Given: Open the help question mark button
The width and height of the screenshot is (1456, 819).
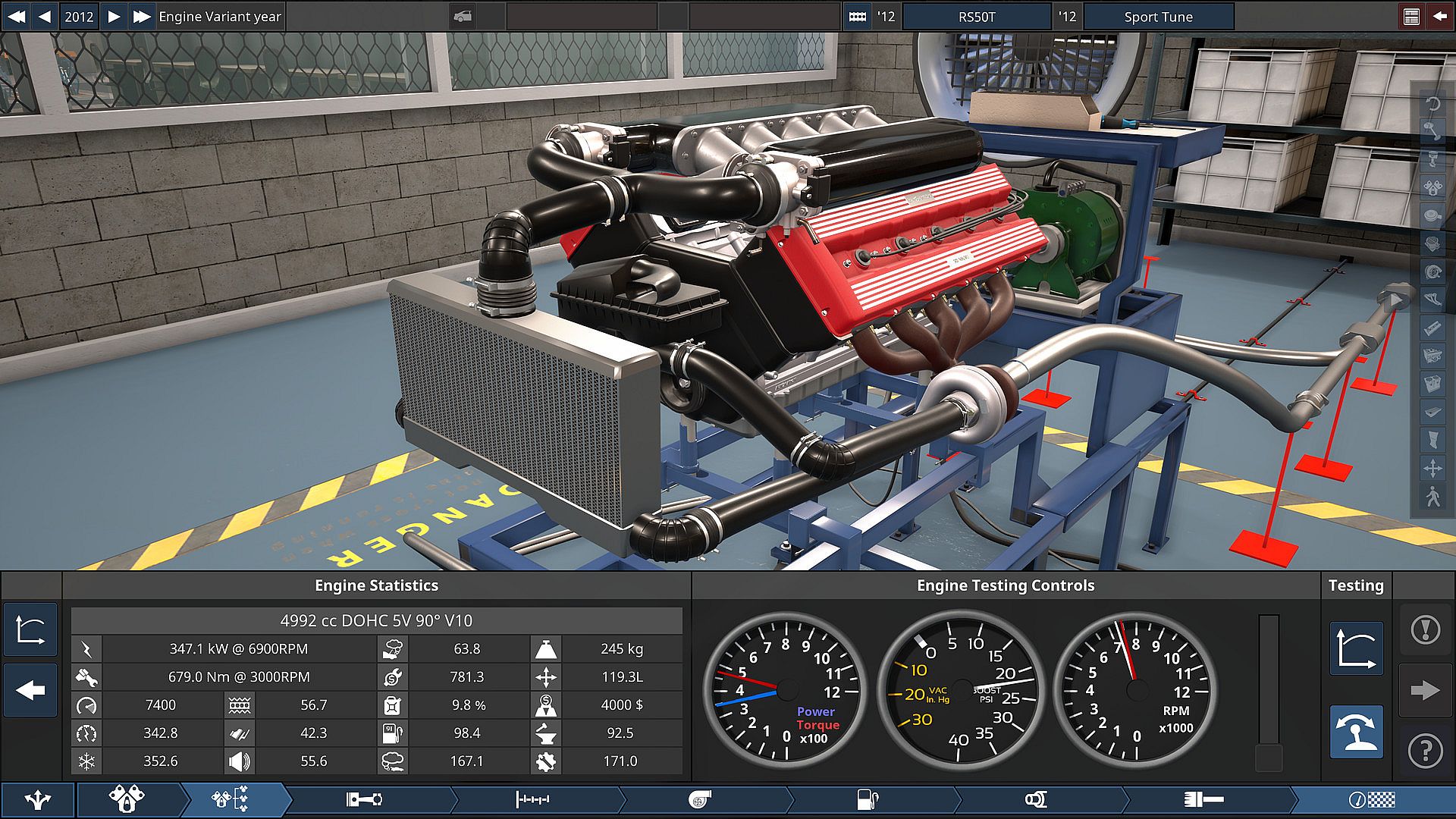Looking at the screenshot, I should click(1426, 751).
